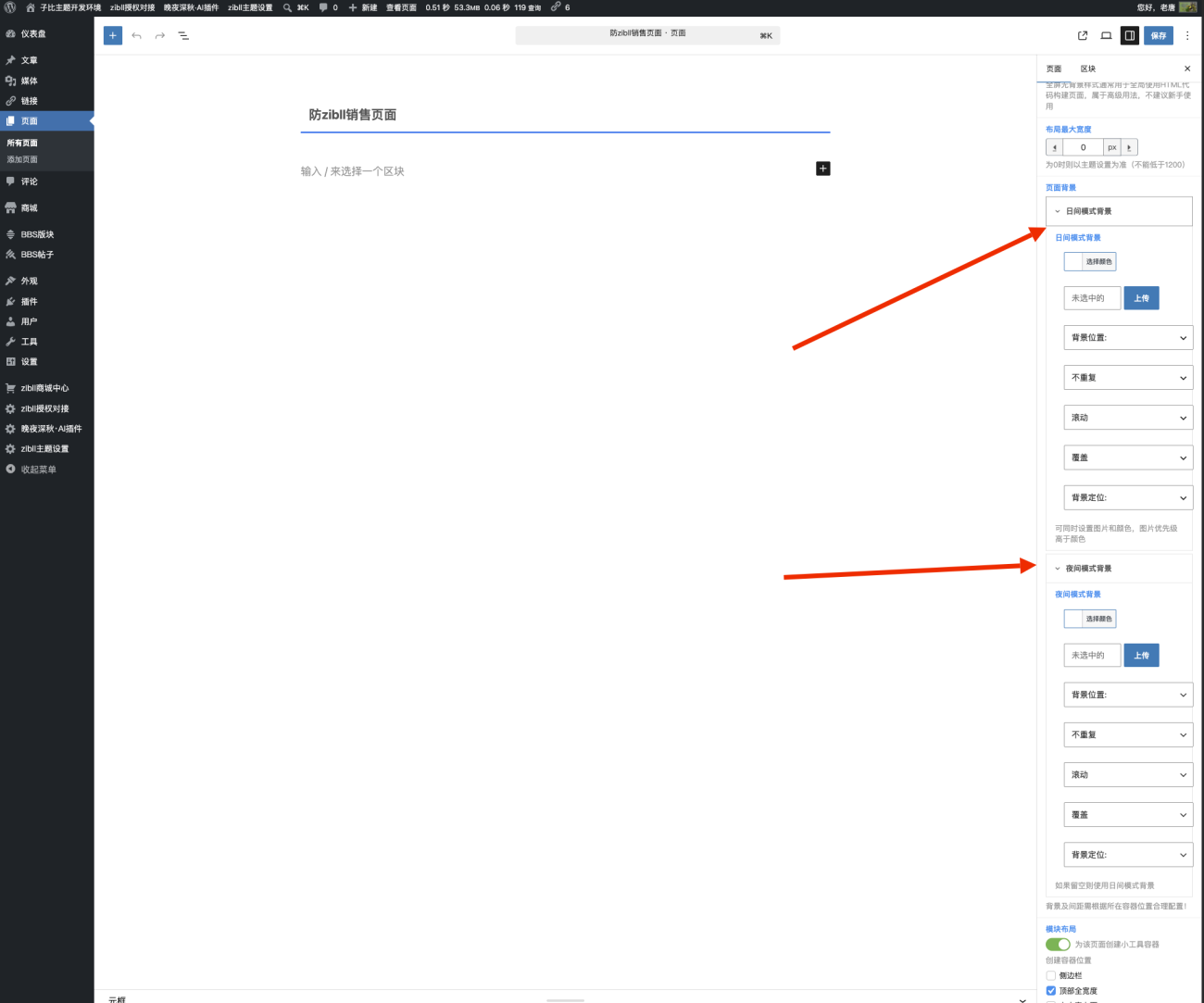Click the view page external link icon

coord(1083,35)
